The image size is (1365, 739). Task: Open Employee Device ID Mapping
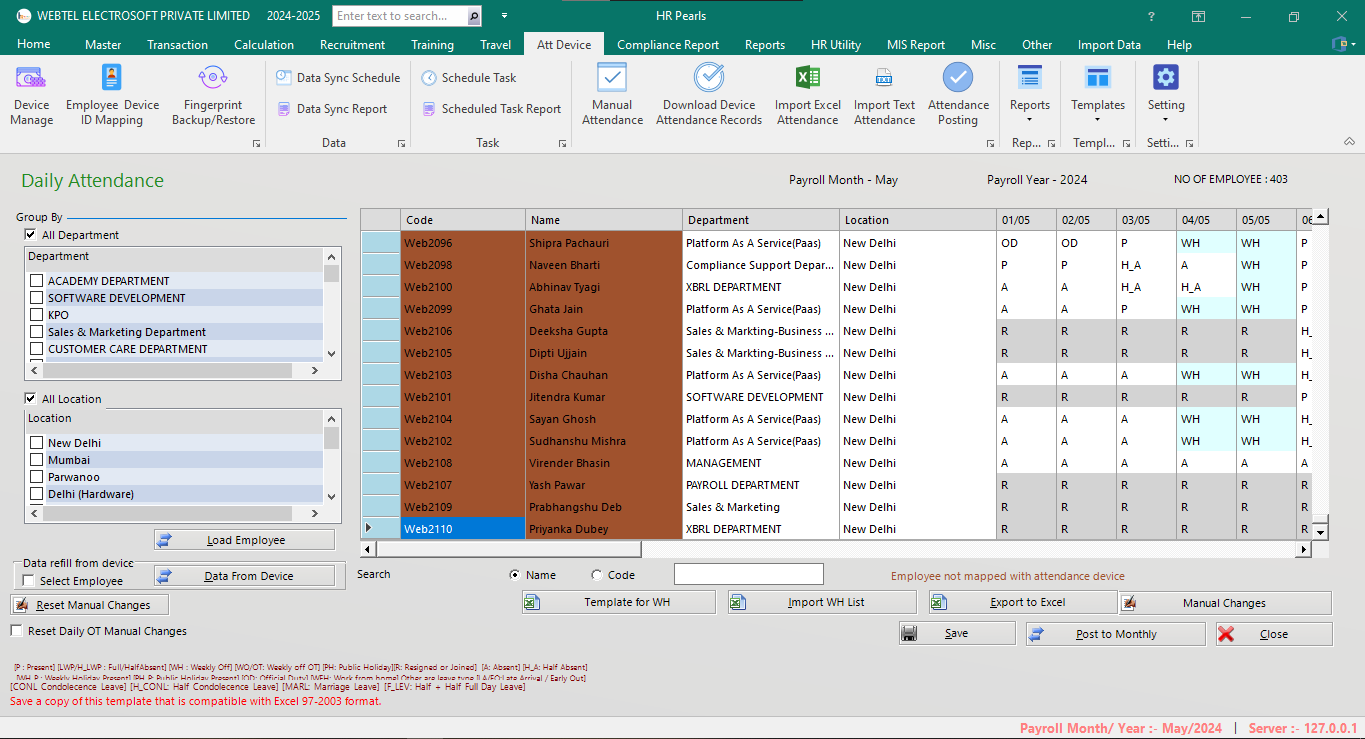pos(111,92)
